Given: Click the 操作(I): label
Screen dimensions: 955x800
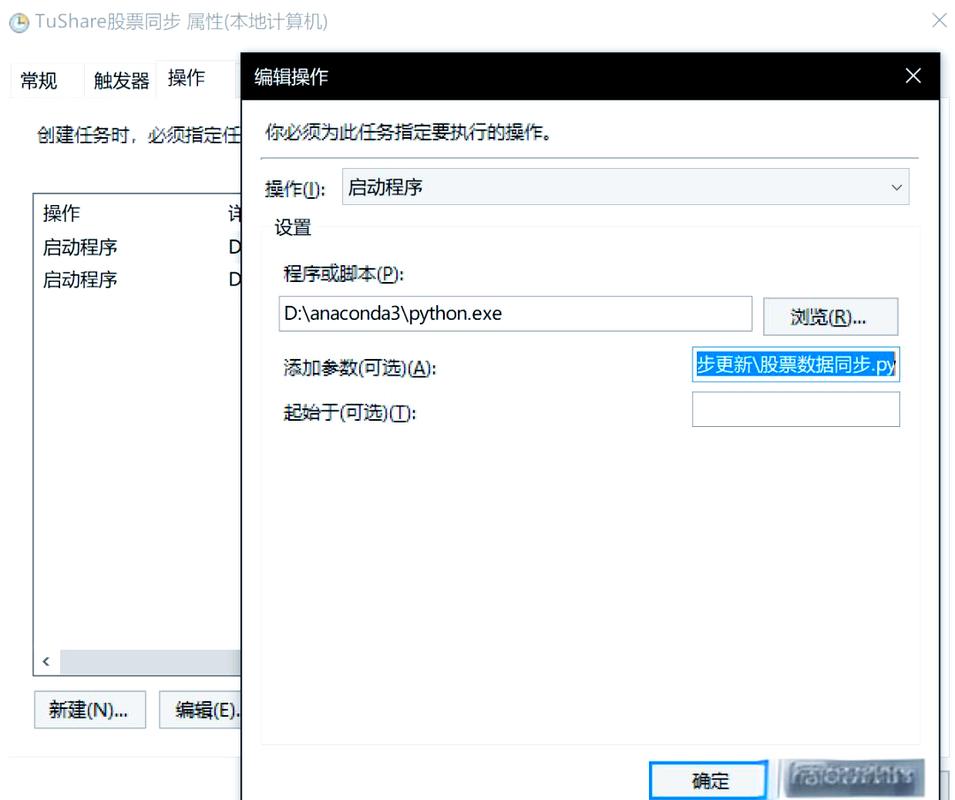Looking at the screenshot, I should click(295, 188).
